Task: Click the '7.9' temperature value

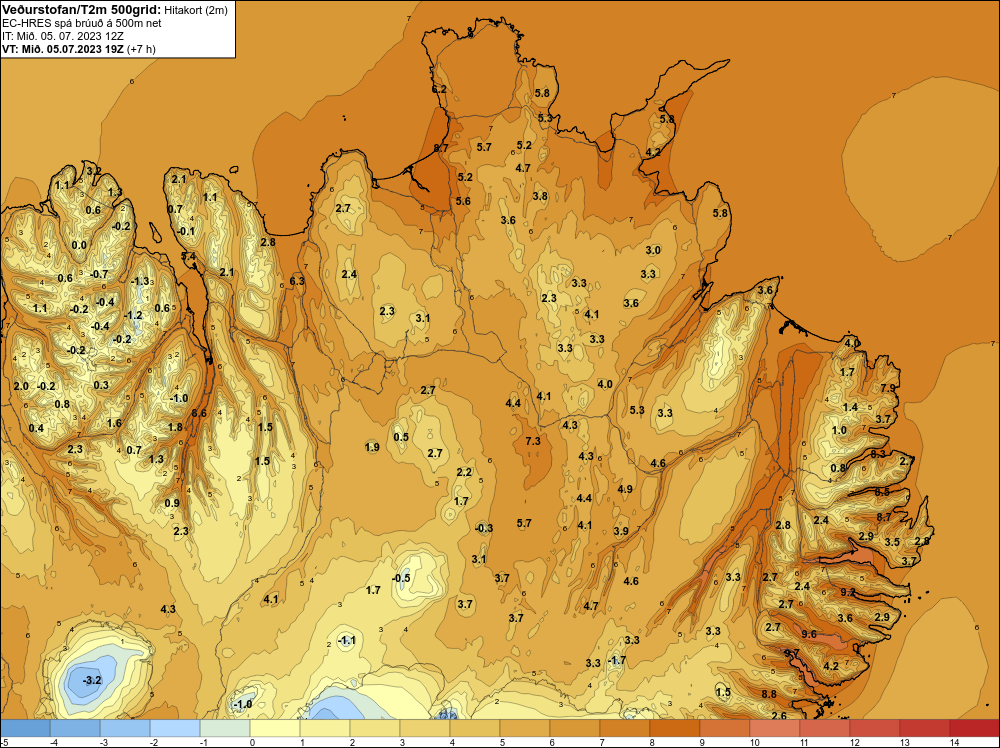Action: pos(888,388)
